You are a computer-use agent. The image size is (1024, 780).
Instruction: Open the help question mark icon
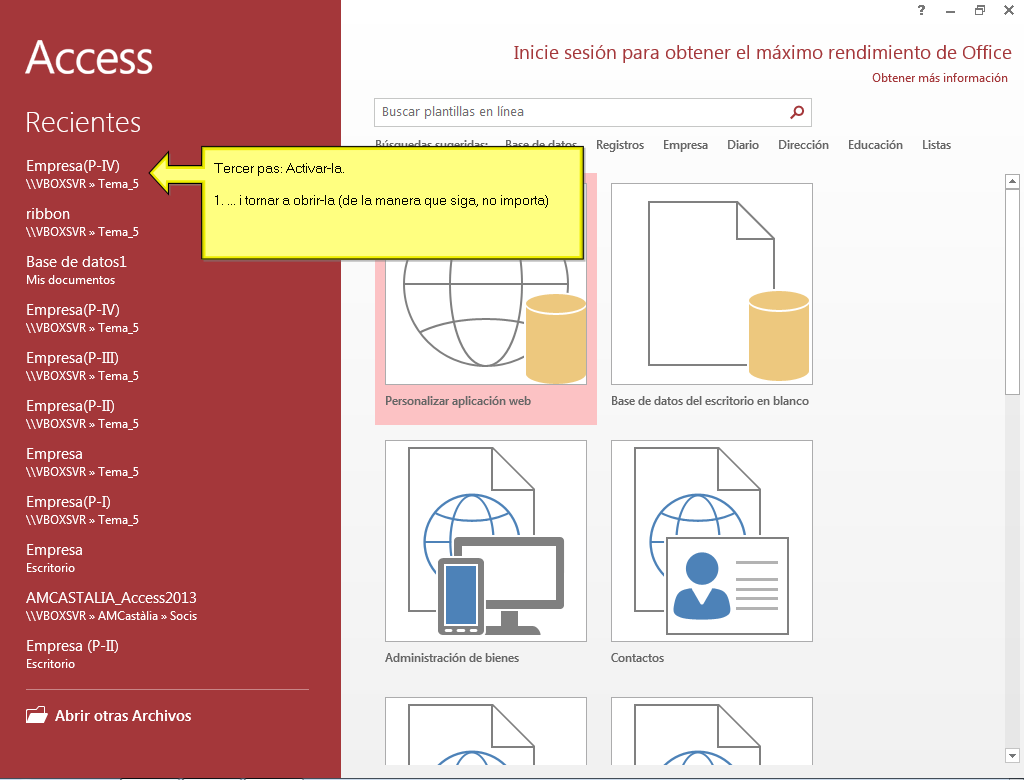point(921,10)
